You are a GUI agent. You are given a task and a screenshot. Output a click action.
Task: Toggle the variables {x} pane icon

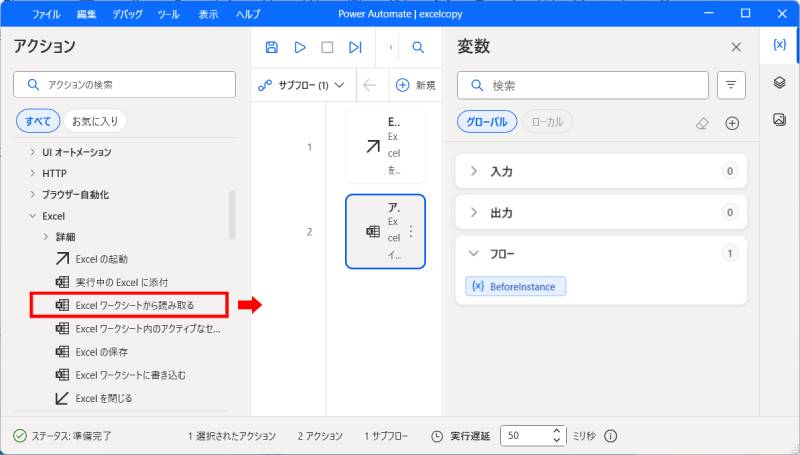[780, 45]
